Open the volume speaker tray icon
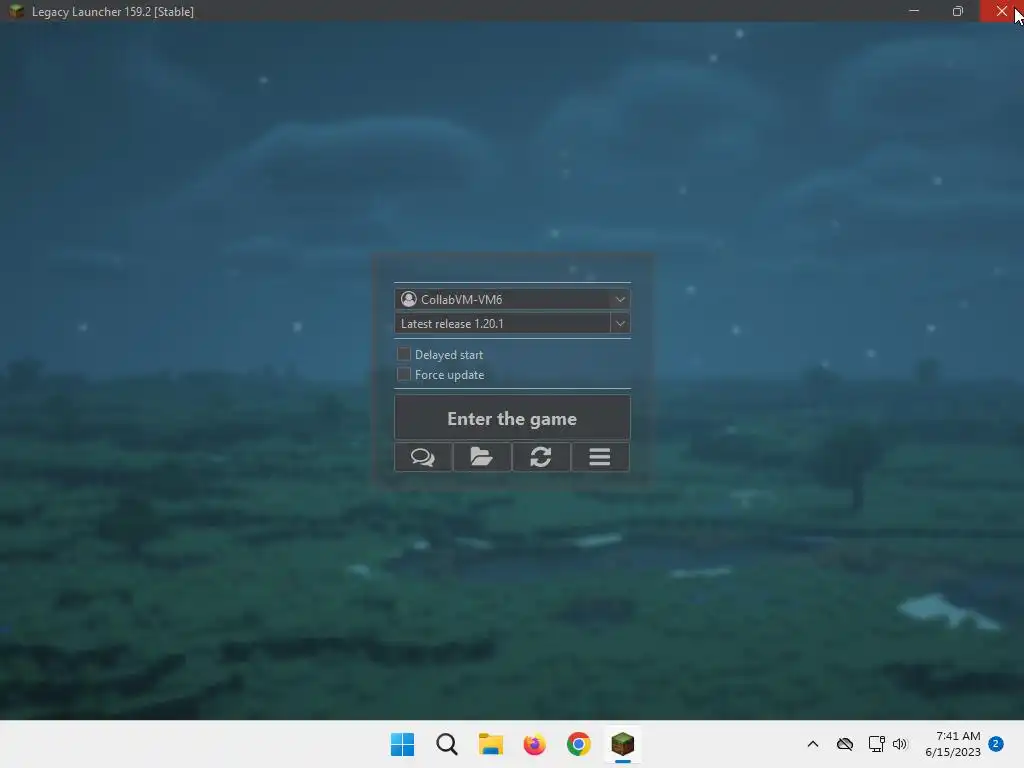 pyautogui.click(x=900, y=744)
